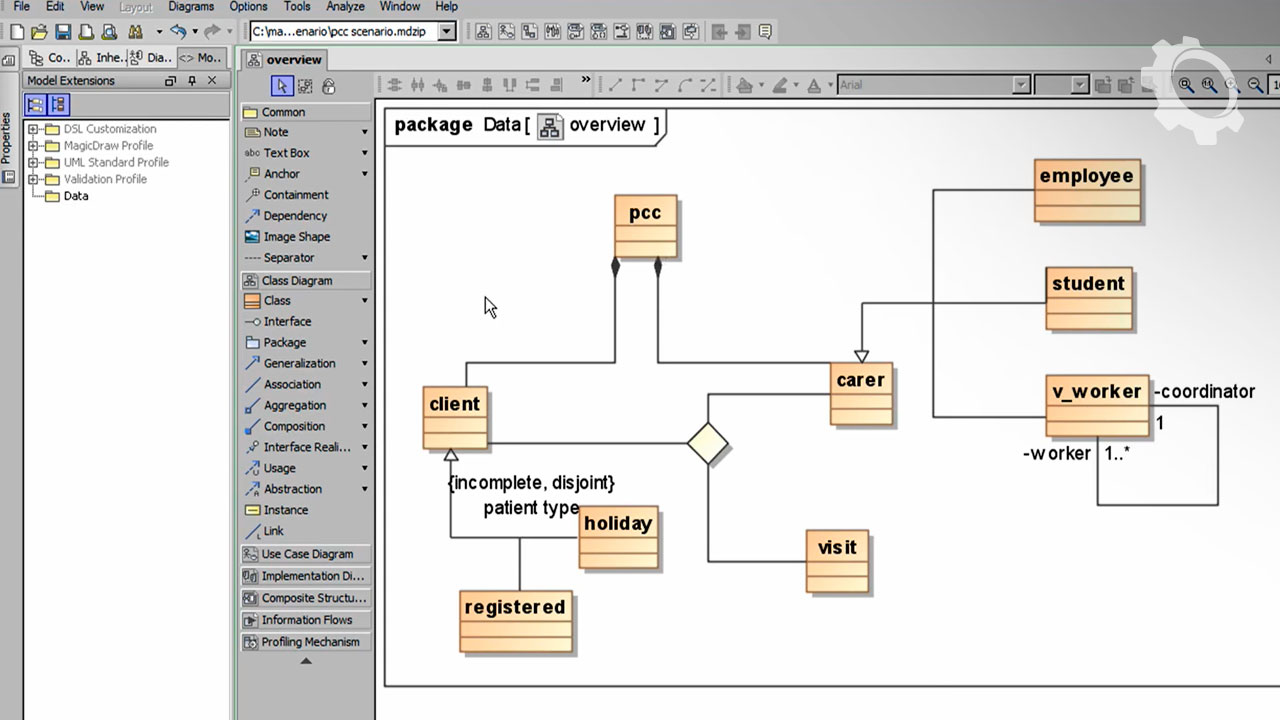
Task: Toggle auto-hide pin on Model Extensions panel
Action: 191,81
